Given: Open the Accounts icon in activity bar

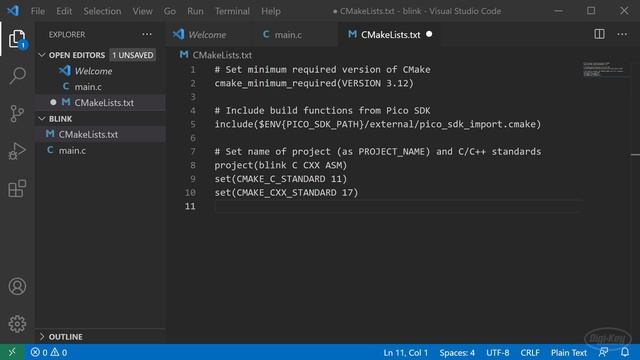Looking at the screenshot, I should (17, 287).
